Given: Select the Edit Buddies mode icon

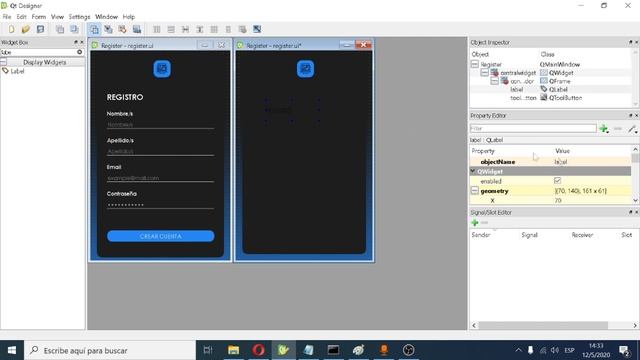Looking at the screenshot, I should pos(122,29).
